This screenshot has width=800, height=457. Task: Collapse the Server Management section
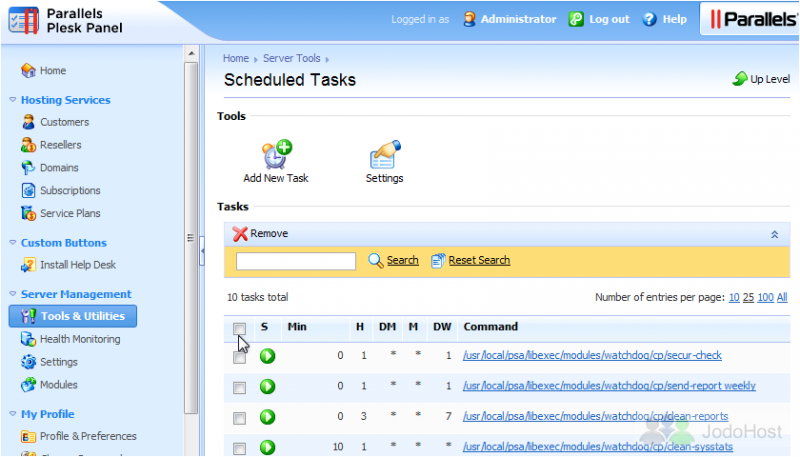(x=13, y=294)
